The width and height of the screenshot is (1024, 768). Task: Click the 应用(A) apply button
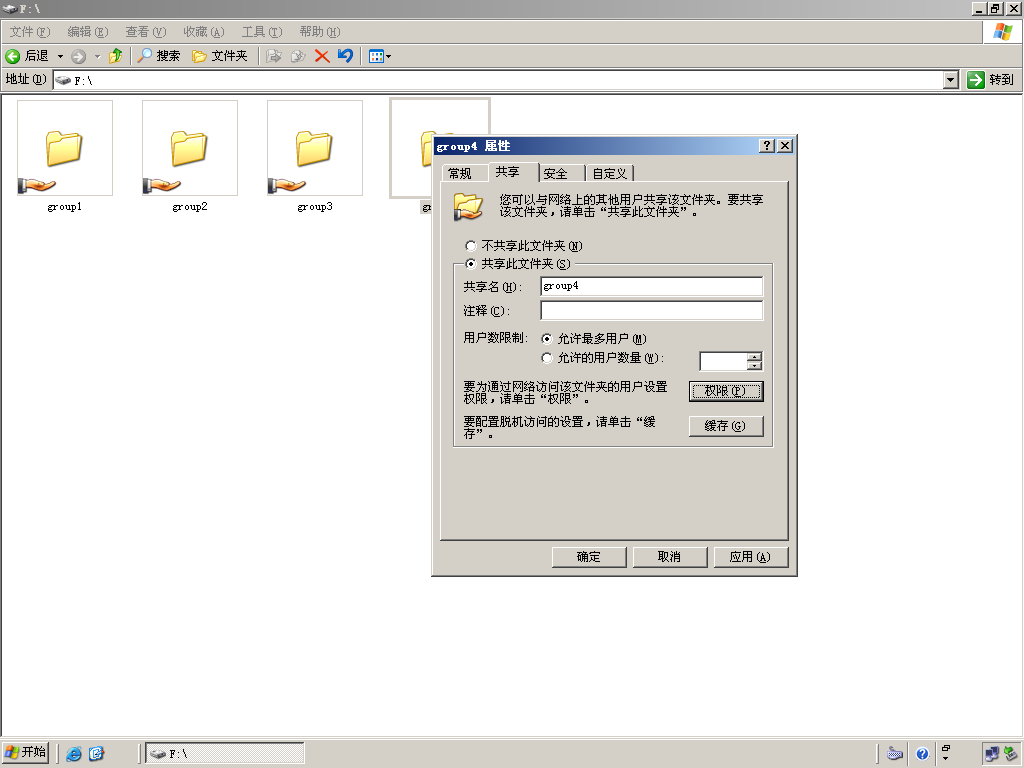click(750, 557)
